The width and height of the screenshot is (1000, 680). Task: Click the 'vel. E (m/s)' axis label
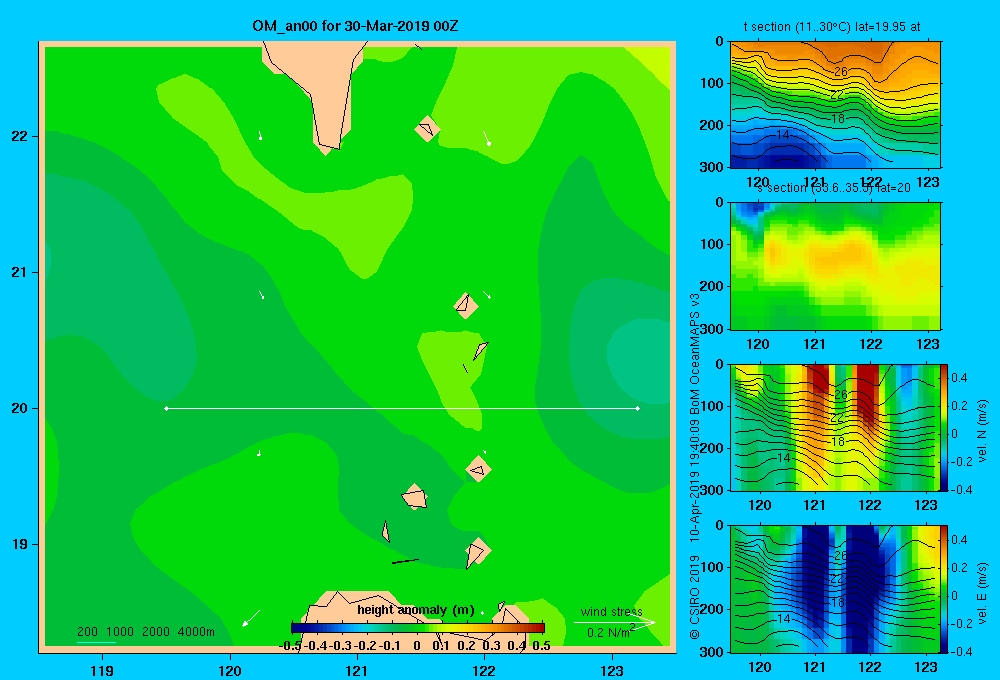982,593
